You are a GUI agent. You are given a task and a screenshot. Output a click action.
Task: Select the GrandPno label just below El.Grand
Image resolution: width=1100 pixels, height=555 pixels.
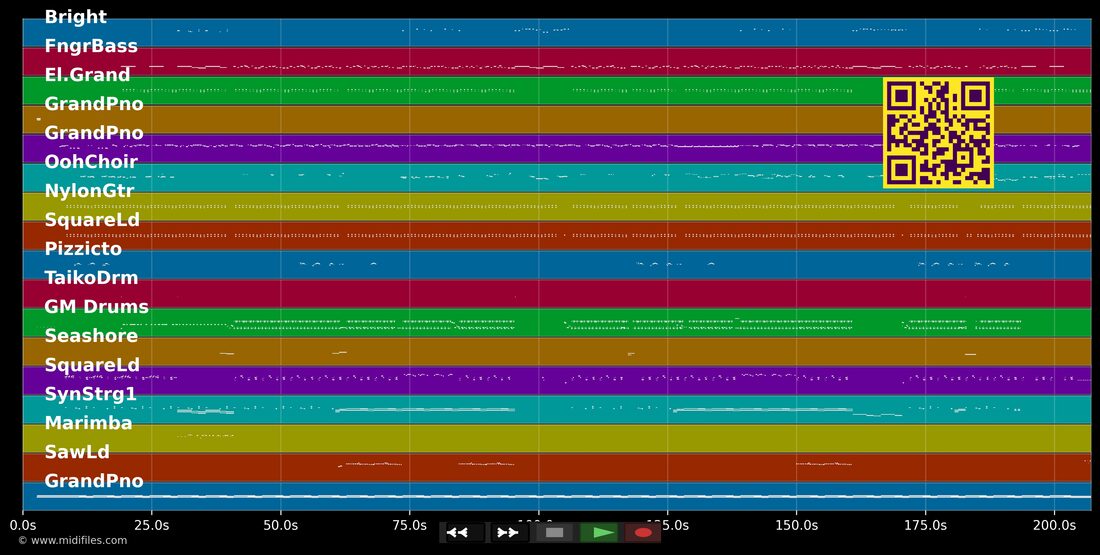pyautogui.click(x=94, y=104)
